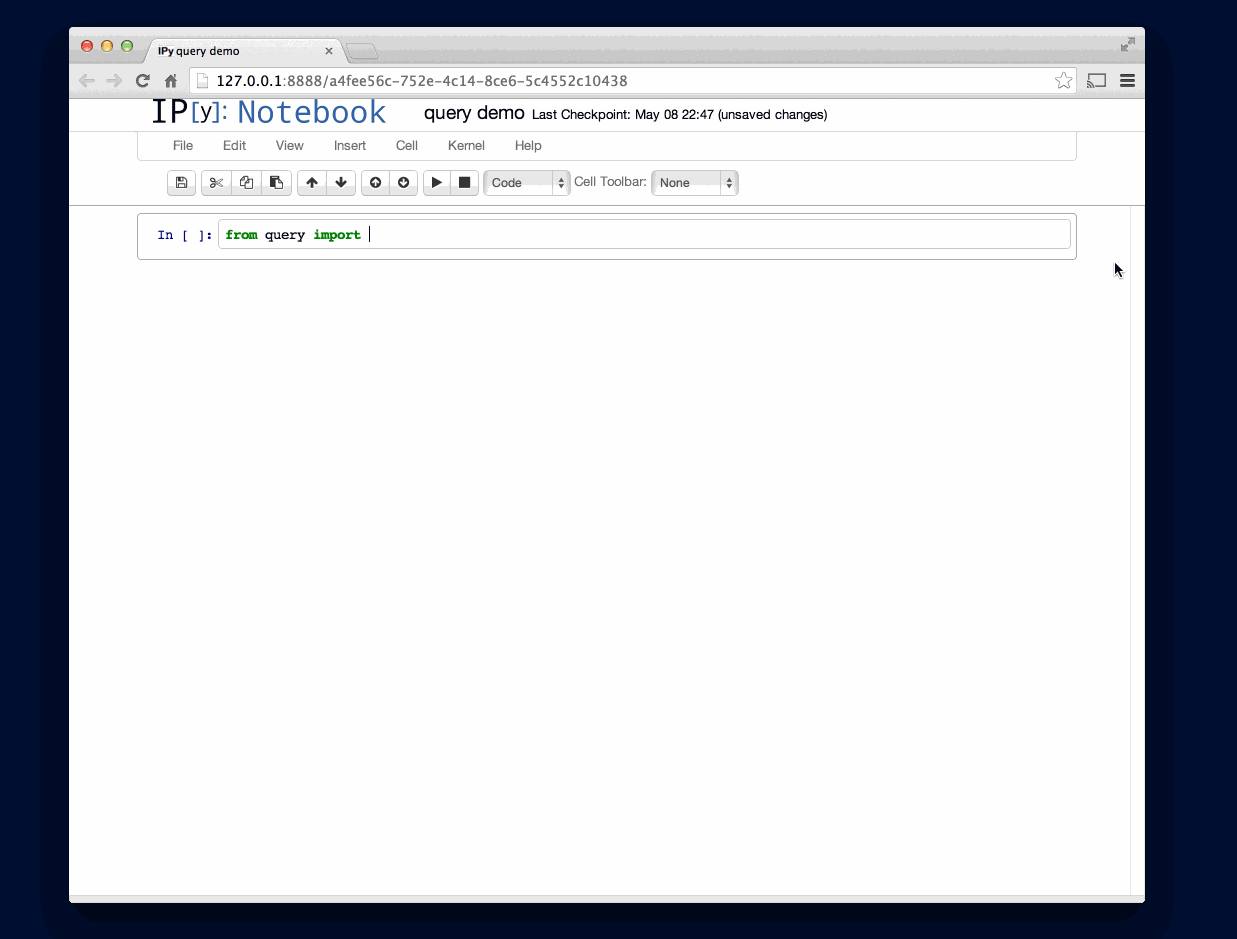The image size is (1237, 939).
Task: Reload the page in the browser
Action: click(142, 81)
